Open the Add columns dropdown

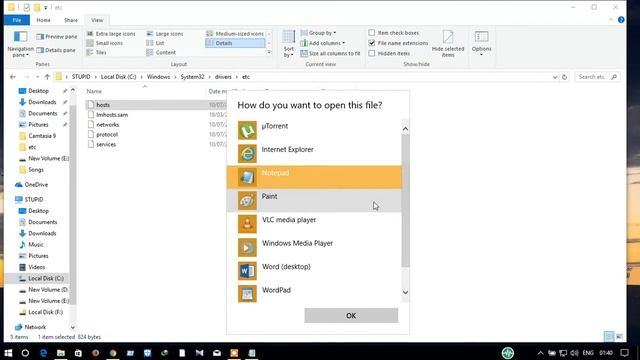[x=323, y=43]
